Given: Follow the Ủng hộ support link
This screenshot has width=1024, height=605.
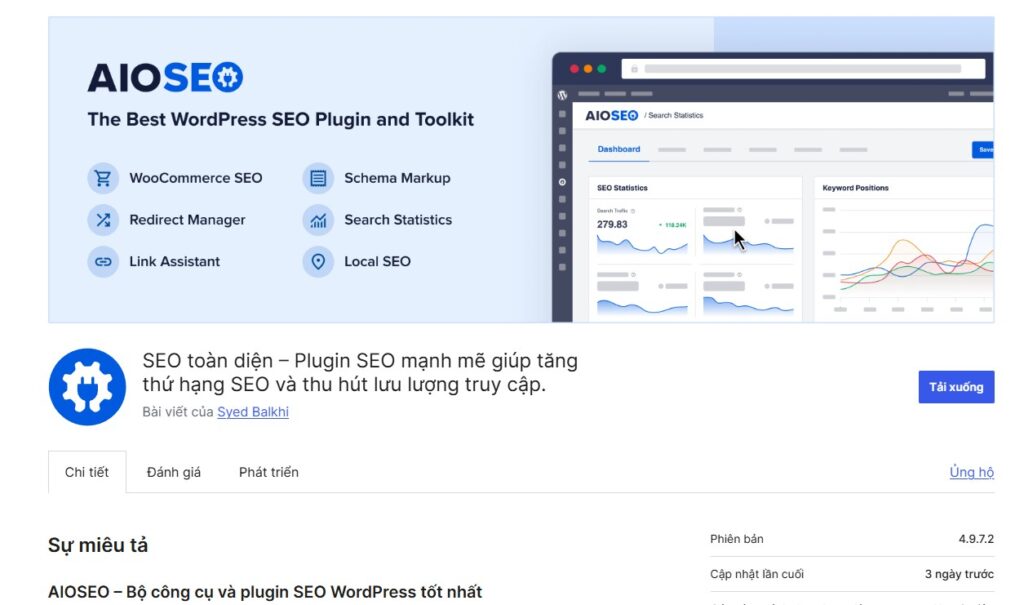Looking at the screenshot, I should coord(972,472).
